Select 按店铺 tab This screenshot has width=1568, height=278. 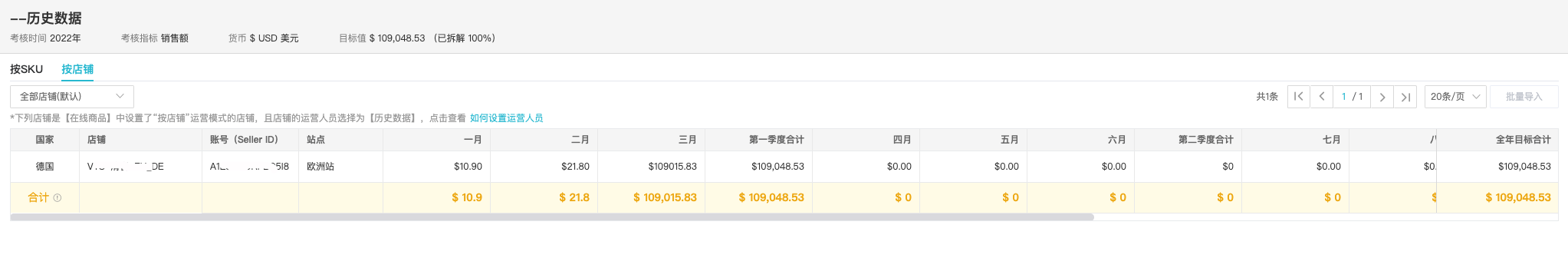[77, 69]
